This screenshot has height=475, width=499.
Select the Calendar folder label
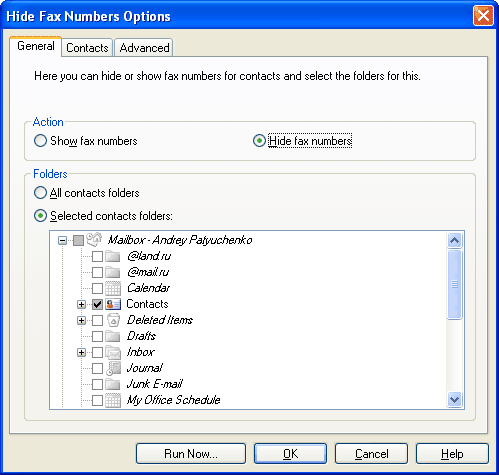coord(148,288)
